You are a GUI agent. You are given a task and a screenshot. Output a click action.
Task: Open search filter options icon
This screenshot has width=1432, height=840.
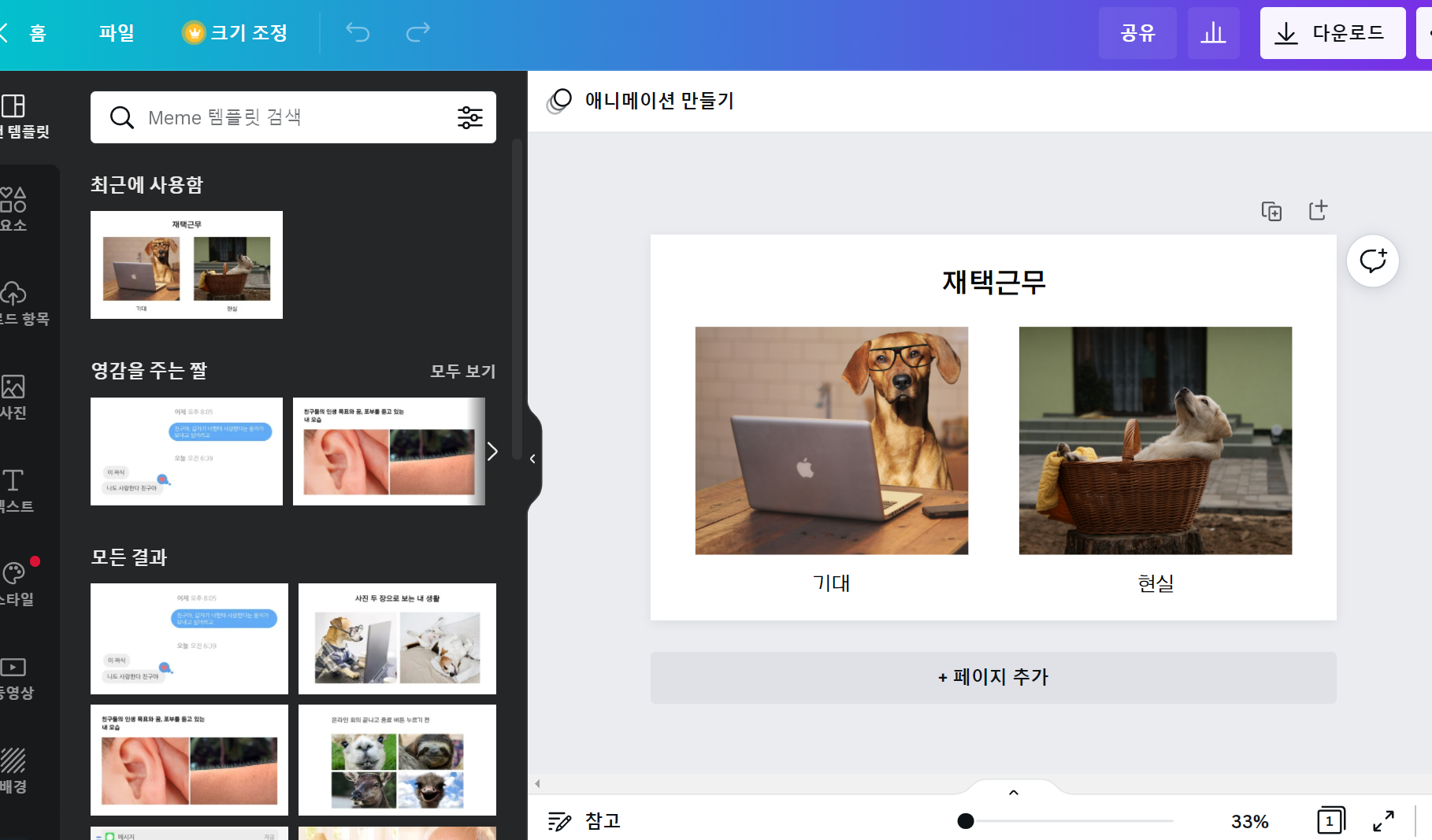[x=470, y=117]
